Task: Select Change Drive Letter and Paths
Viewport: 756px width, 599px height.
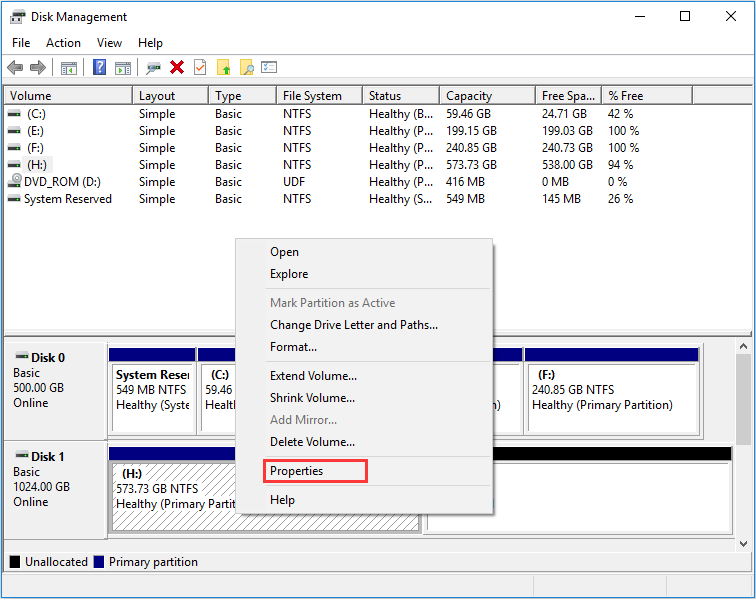Action: point(364,325)
